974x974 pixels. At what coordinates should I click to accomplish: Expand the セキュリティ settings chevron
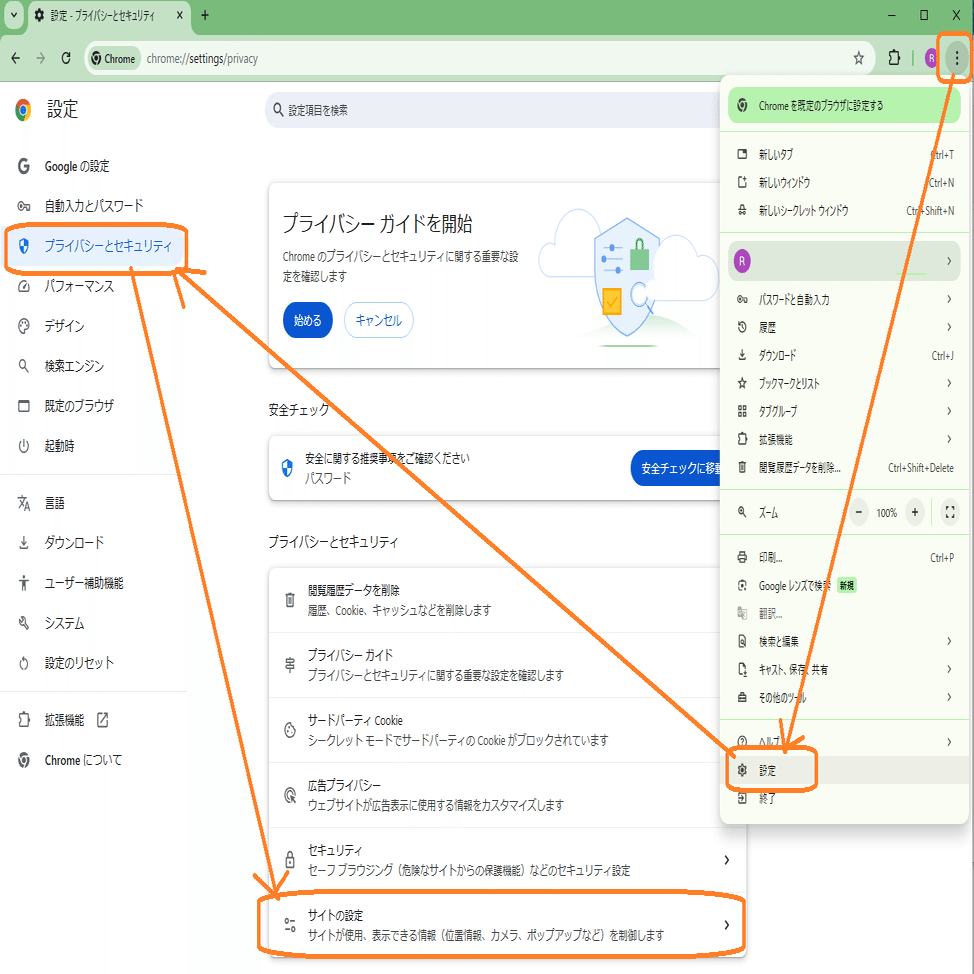pos(727,858)
